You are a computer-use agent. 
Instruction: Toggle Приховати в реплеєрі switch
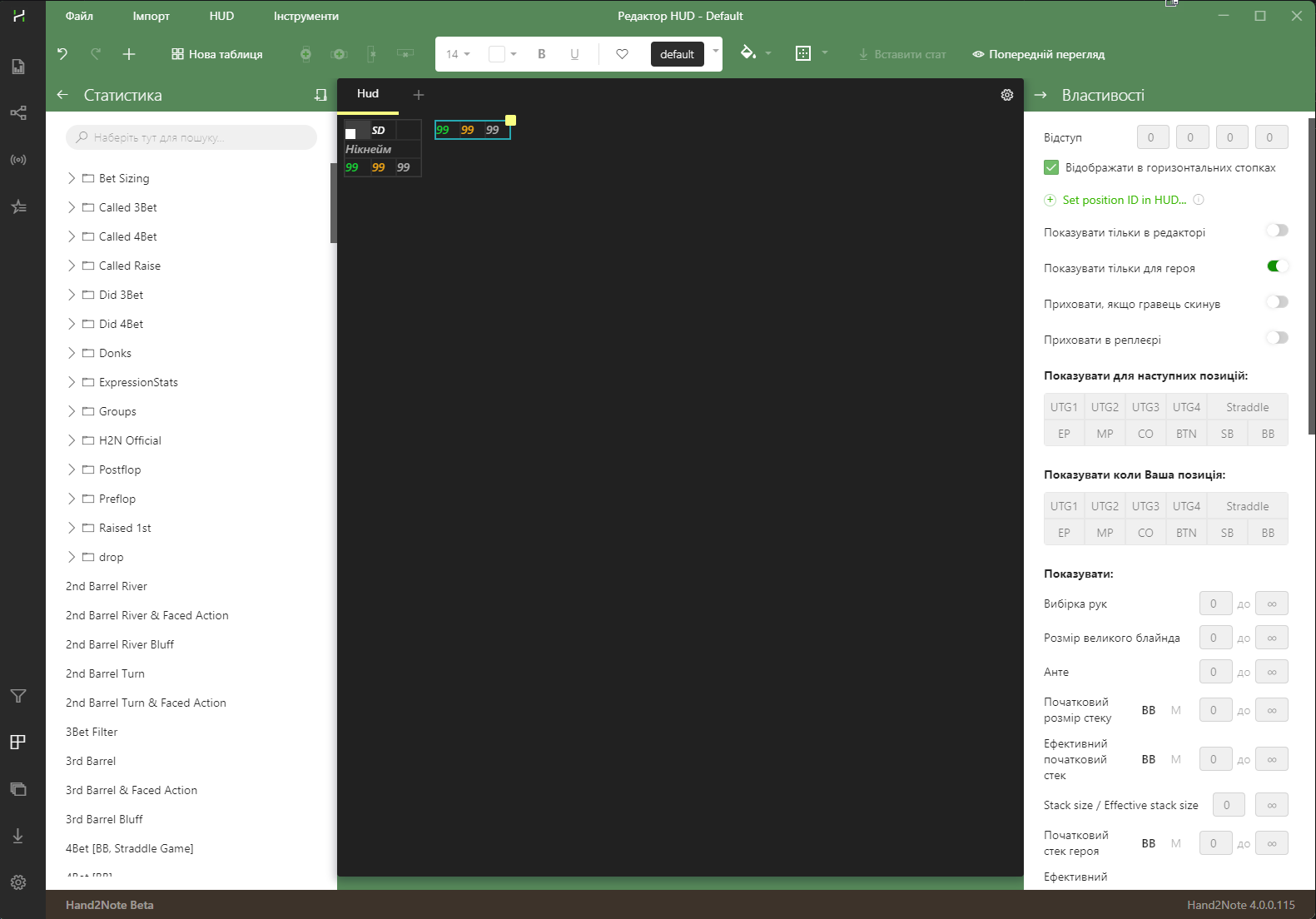pos(1277,338)
